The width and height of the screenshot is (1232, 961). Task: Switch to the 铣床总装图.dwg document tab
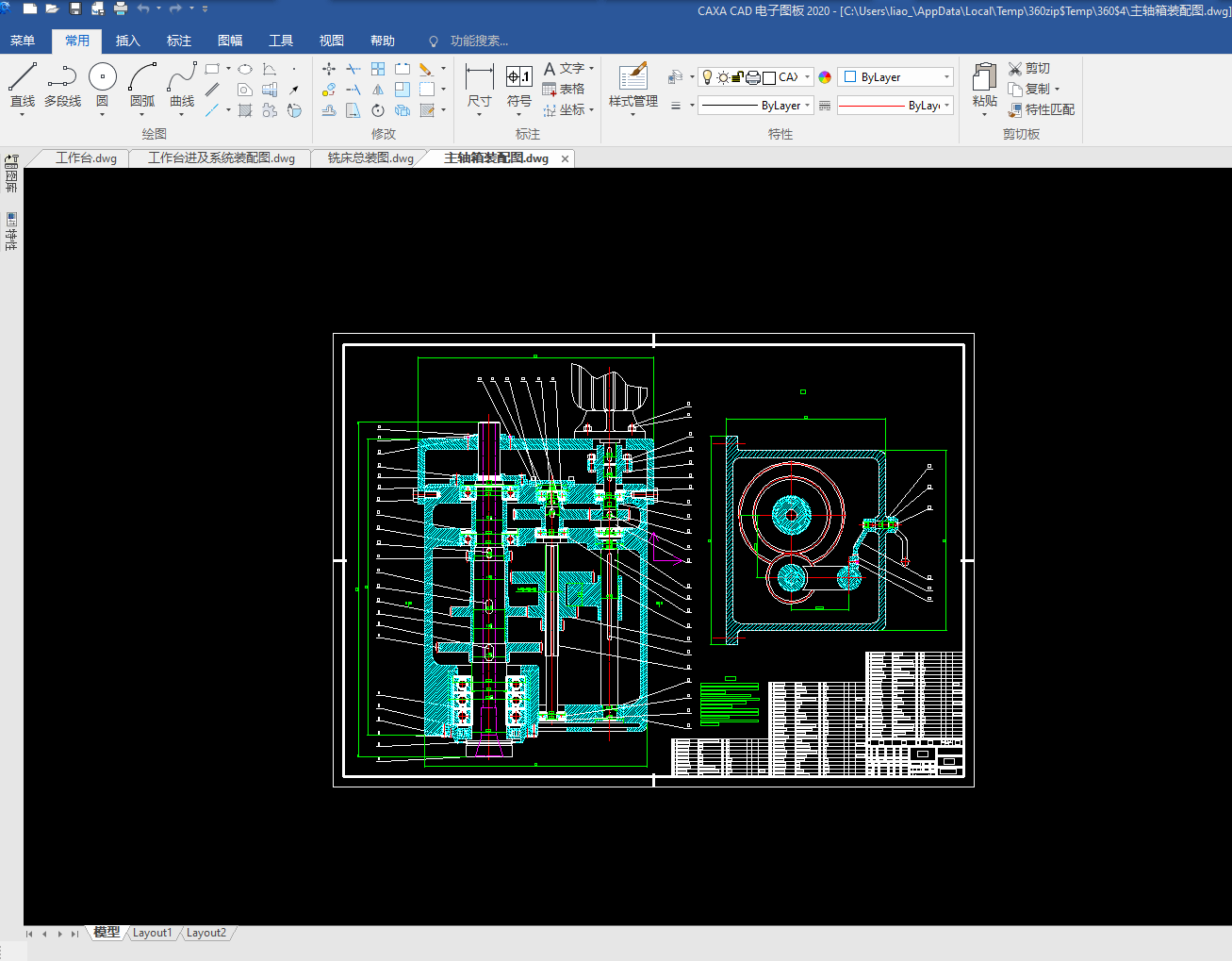[x=370, y=158]
